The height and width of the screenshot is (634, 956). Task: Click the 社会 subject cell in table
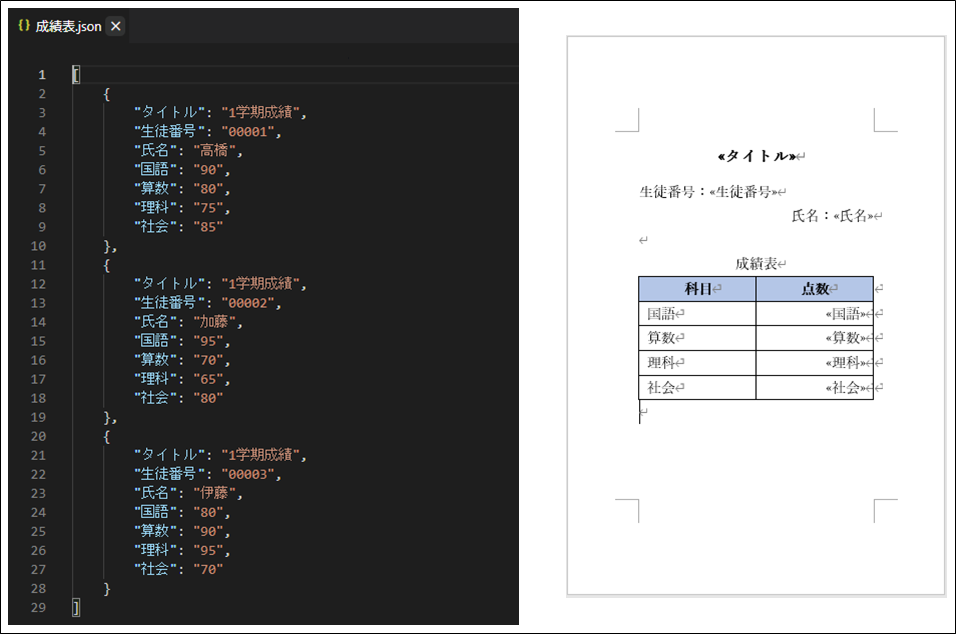(x=697, y=387)
